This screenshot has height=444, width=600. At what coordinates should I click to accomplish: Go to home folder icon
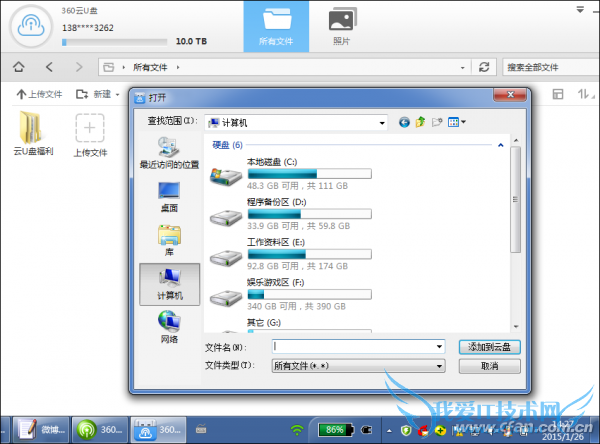click(x=18, y=67)
